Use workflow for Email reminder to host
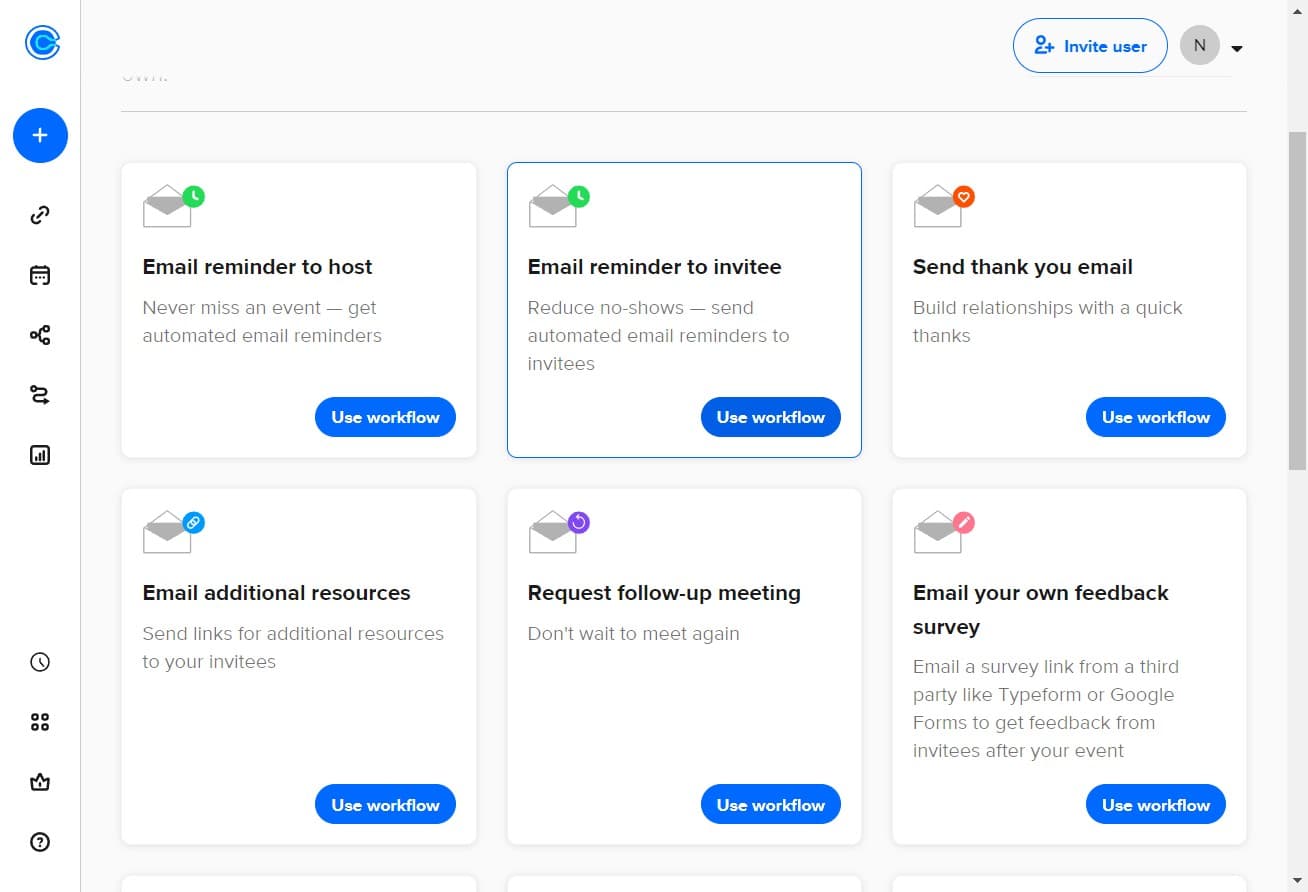This screenshot has width=1308, height=892. (385, 417)
